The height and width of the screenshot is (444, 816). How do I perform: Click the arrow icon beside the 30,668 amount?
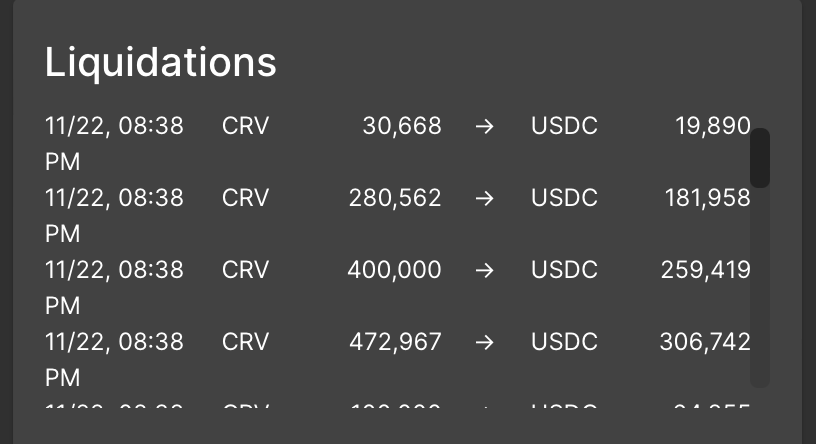[x=484, y=126]
